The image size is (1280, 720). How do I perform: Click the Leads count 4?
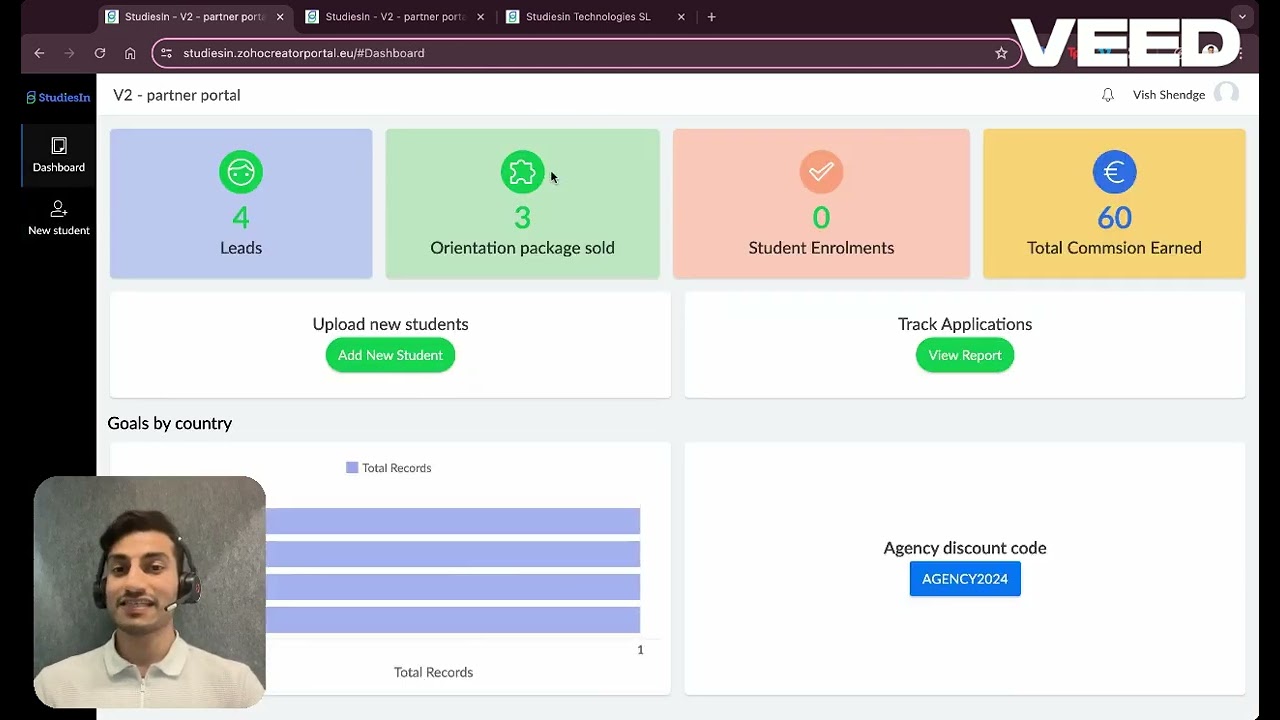241,217
